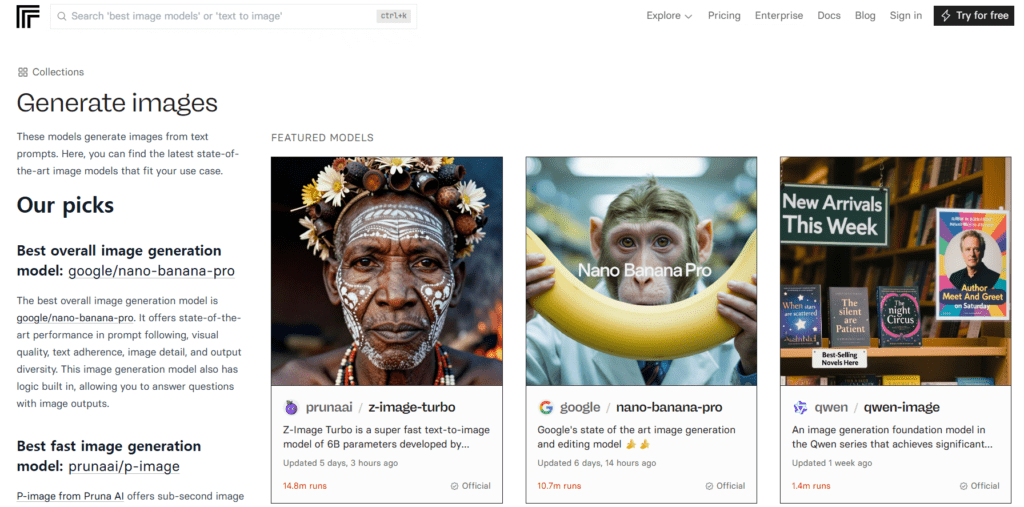Click the Replicate logo icon
Image resolution: width=1024 pixels, height=507 pixels.
click(x=27, y=16)
